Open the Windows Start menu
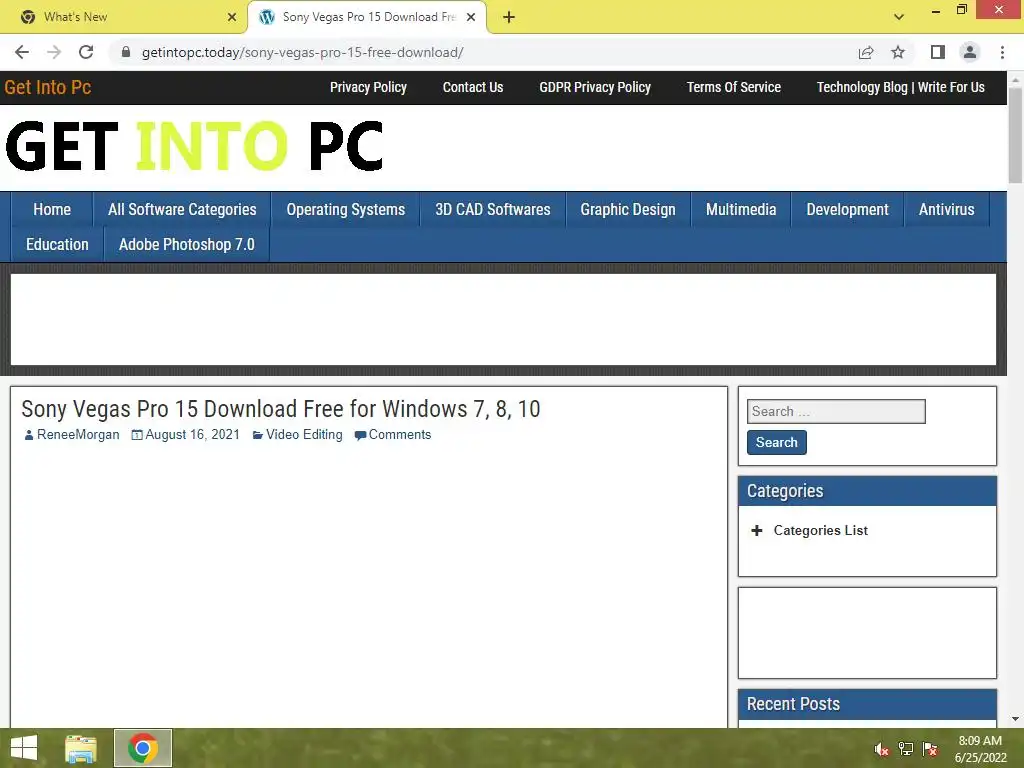This screenshot has width=1024, height=768. coord(24,748)
